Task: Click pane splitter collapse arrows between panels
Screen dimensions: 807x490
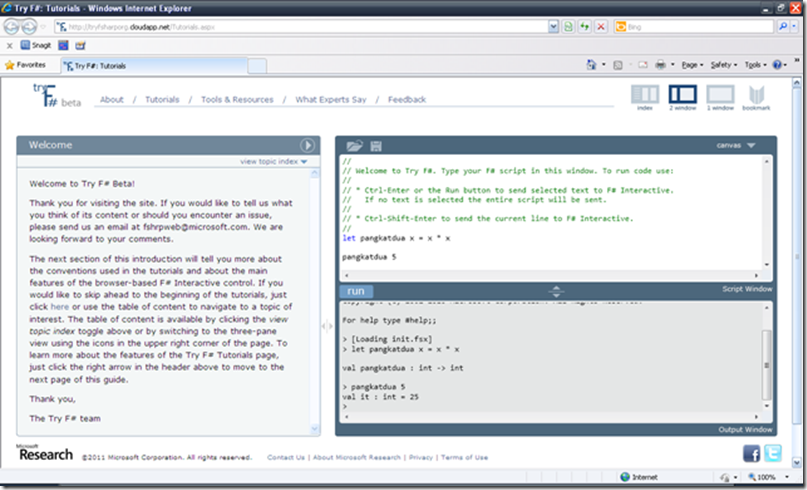Action: (x=327, y=326)
